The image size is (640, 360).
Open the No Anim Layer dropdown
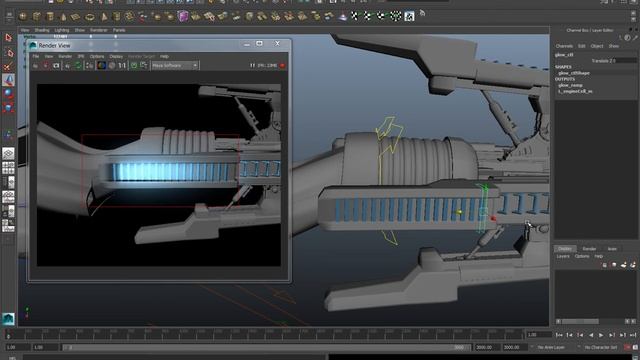point(550,347)
